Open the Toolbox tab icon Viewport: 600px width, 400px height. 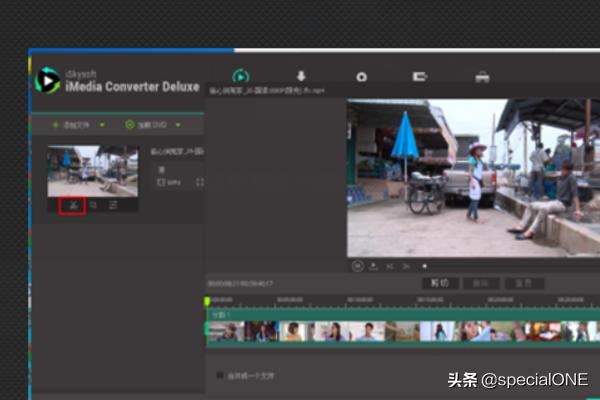482,77
